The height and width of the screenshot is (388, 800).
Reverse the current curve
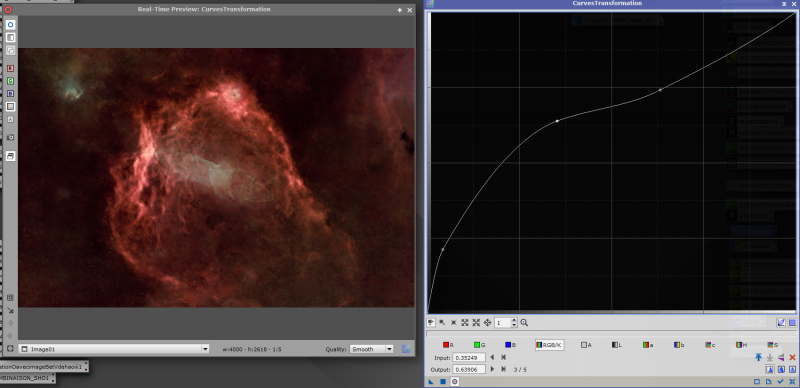[781, 358]
